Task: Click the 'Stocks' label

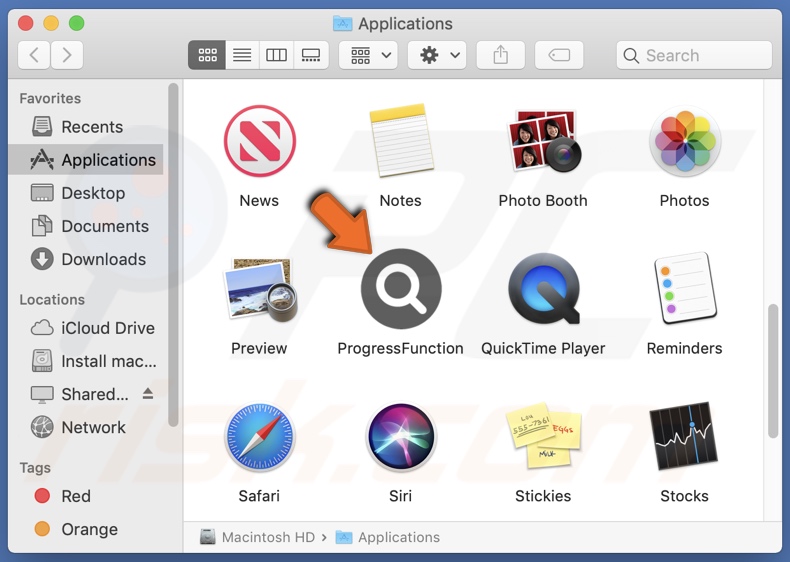Action: (x=685, y=496)
